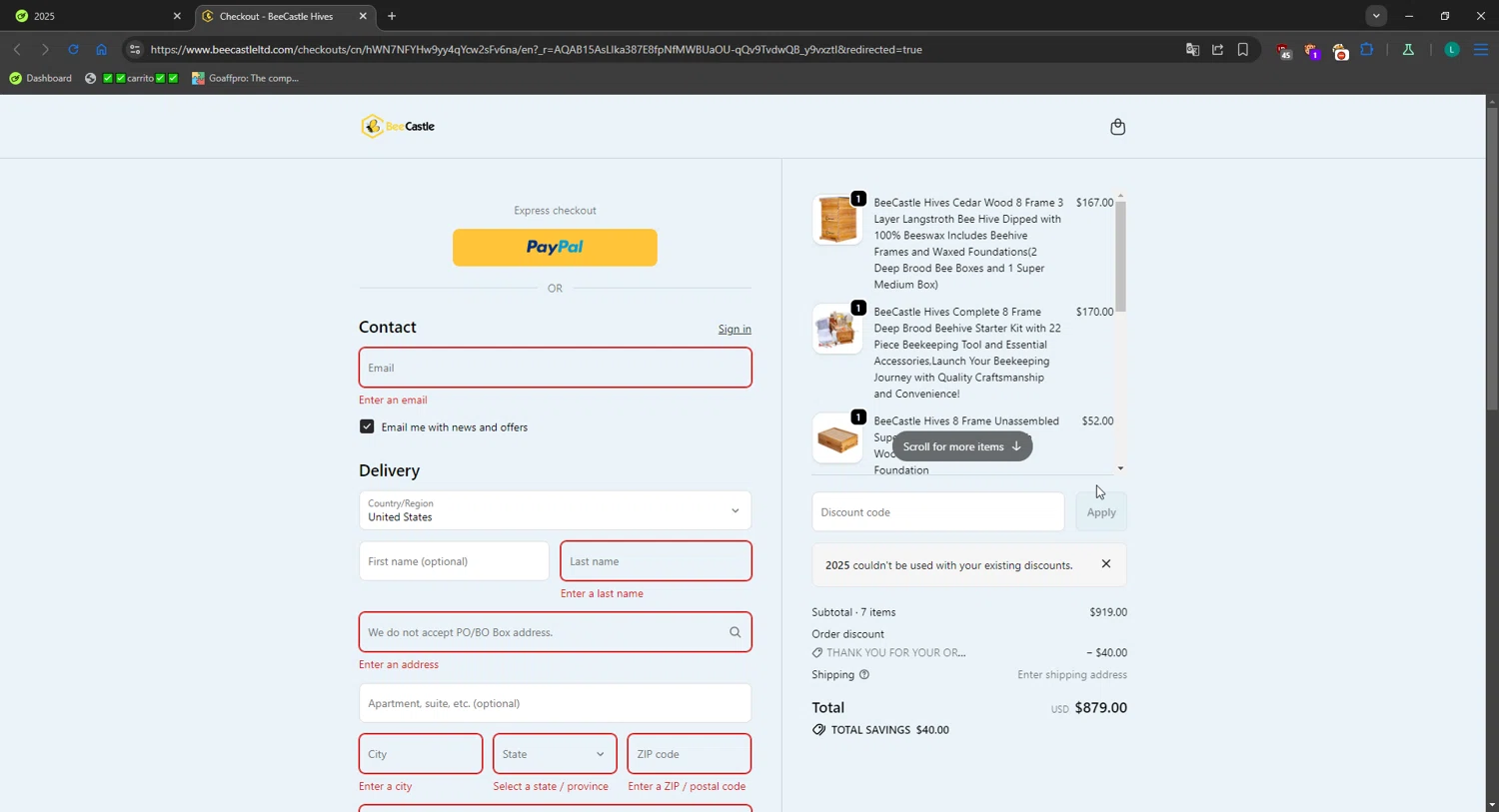This screenshot has height=812, width=1499.
Task: Click the Starter Kit product thumbnail
Action: click(x=837, y=329)
